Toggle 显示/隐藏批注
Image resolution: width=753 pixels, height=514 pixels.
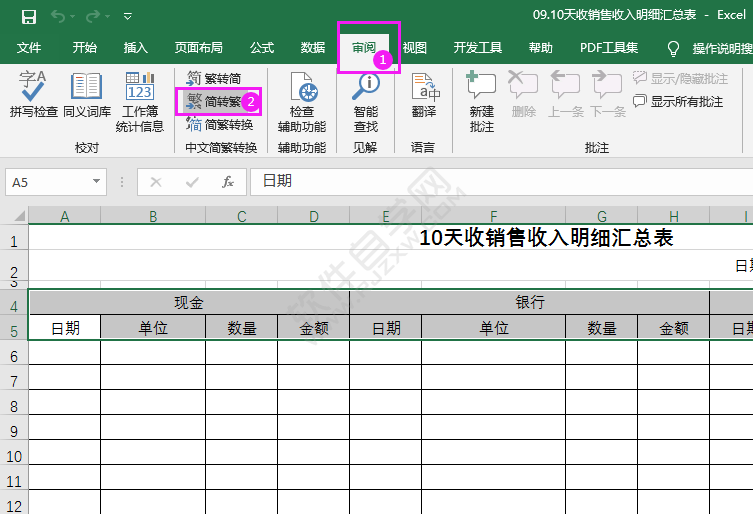tap(680, 78)
